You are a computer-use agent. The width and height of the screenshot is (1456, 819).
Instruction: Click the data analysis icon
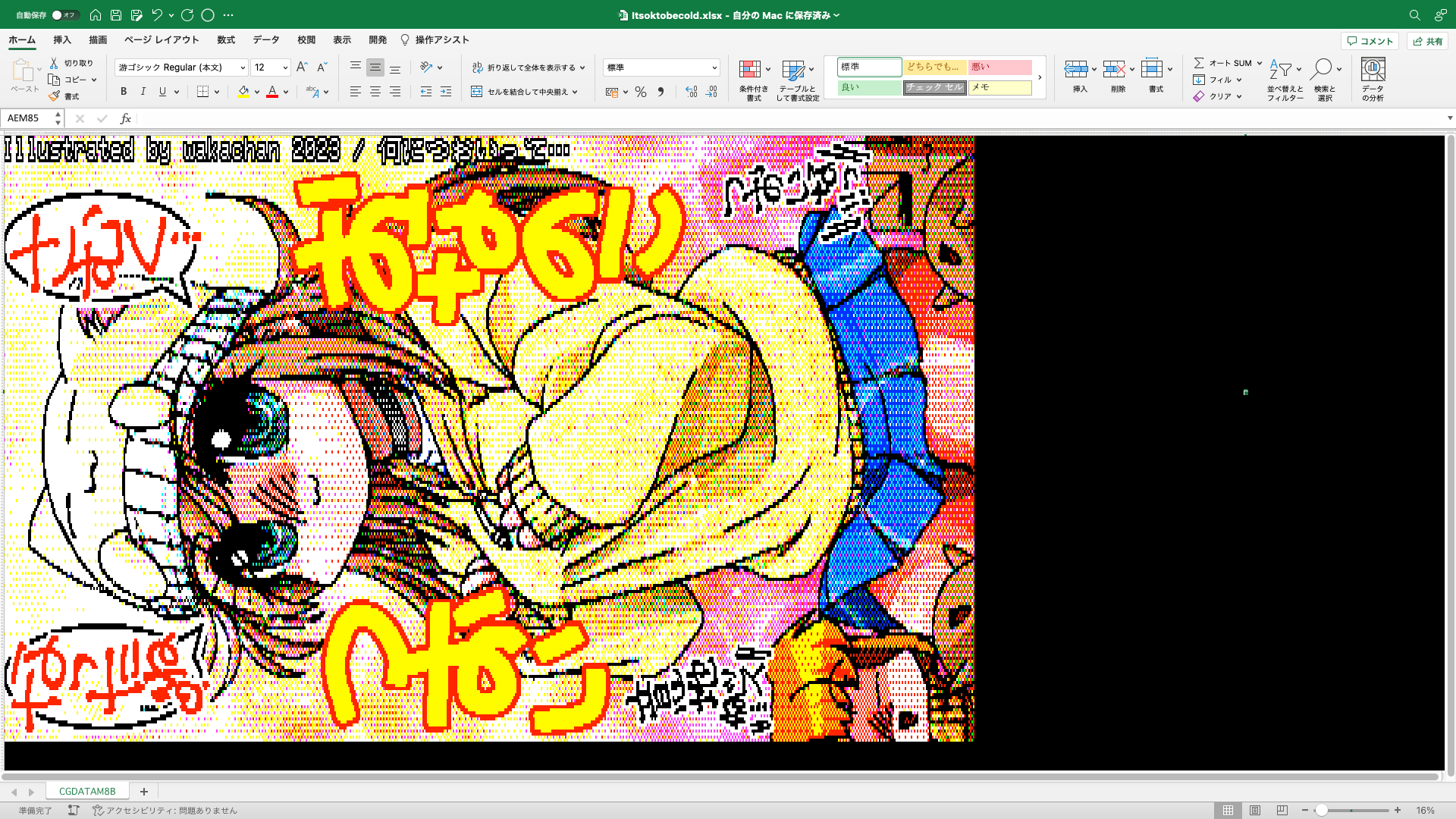pos(1373,70)
